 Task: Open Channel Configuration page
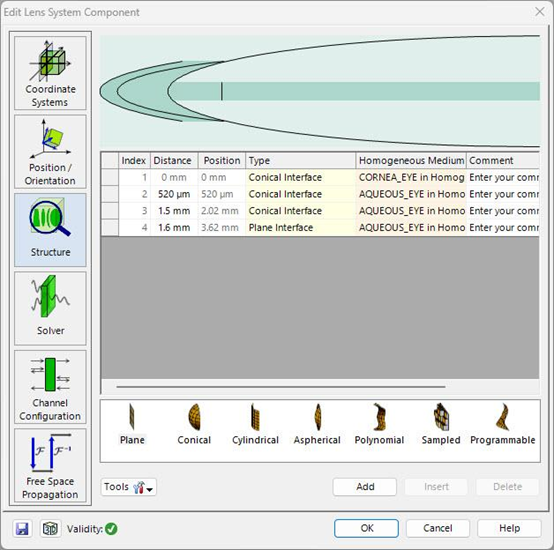(50, 387)
